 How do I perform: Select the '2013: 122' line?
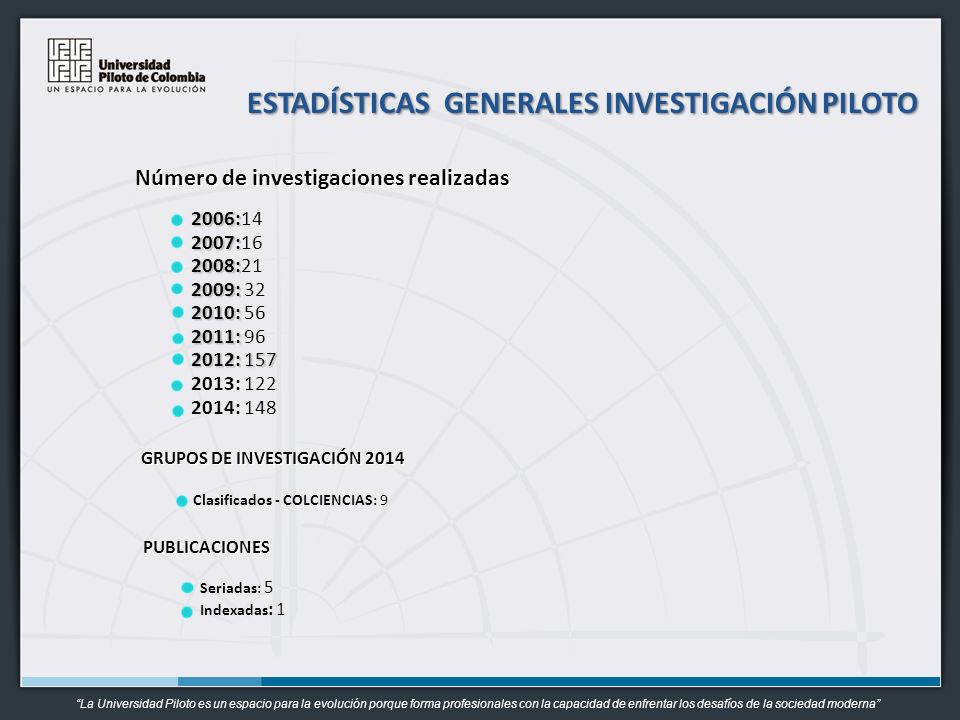(233, 383)
